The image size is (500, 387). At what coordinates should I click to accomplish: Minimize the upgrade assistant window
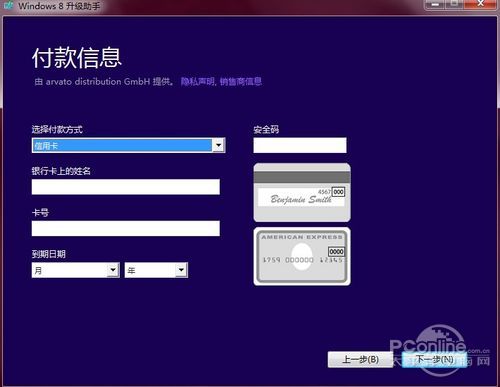pos(435,4)
